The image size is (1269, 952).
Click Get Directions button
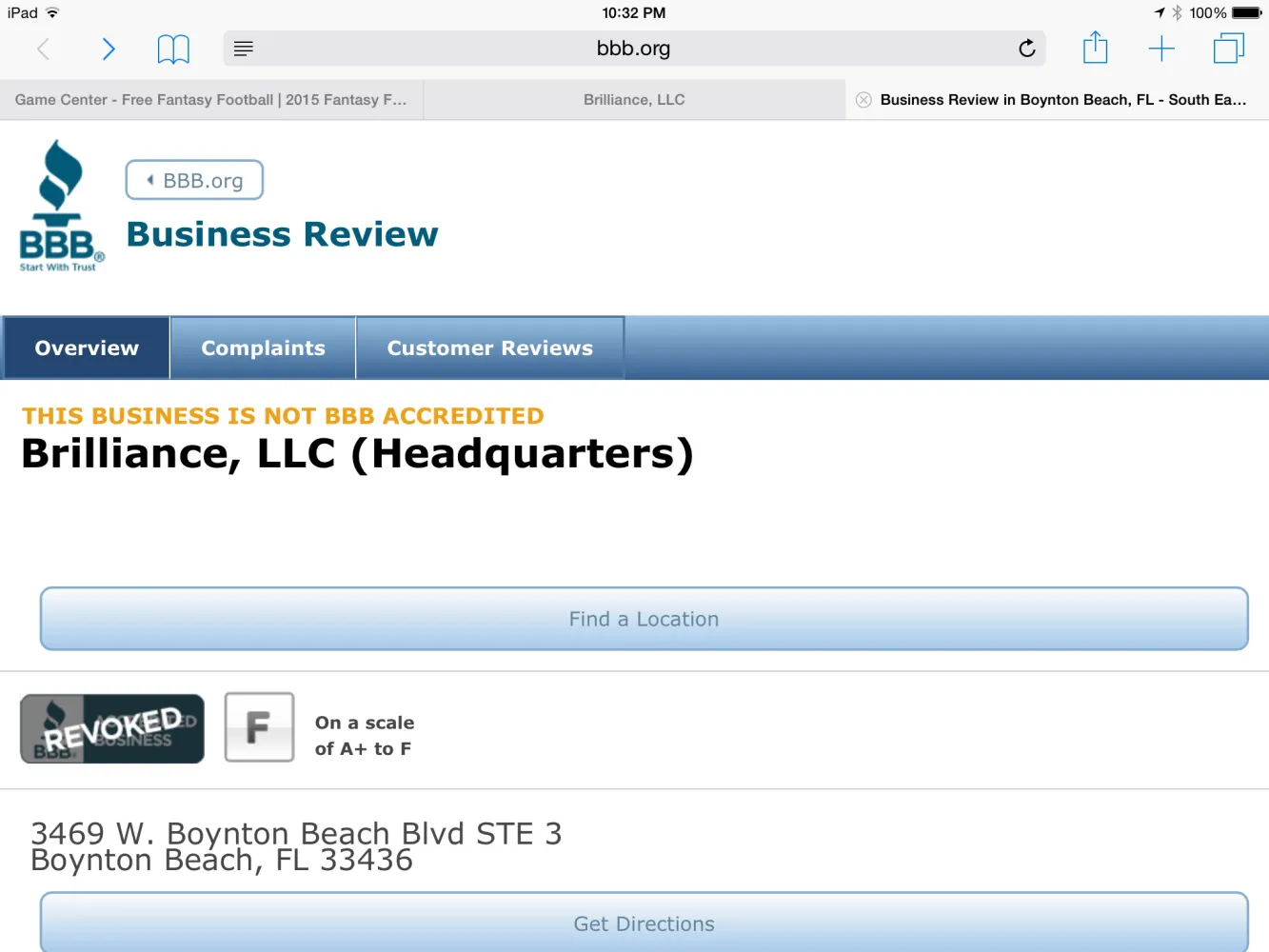pos(644,922)
